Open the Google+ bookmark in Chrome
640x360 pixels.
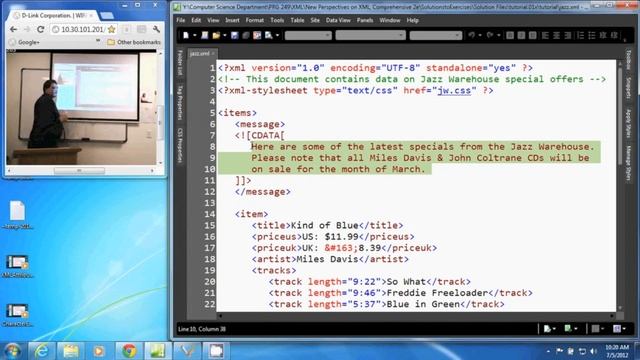(x=24, y=42)
